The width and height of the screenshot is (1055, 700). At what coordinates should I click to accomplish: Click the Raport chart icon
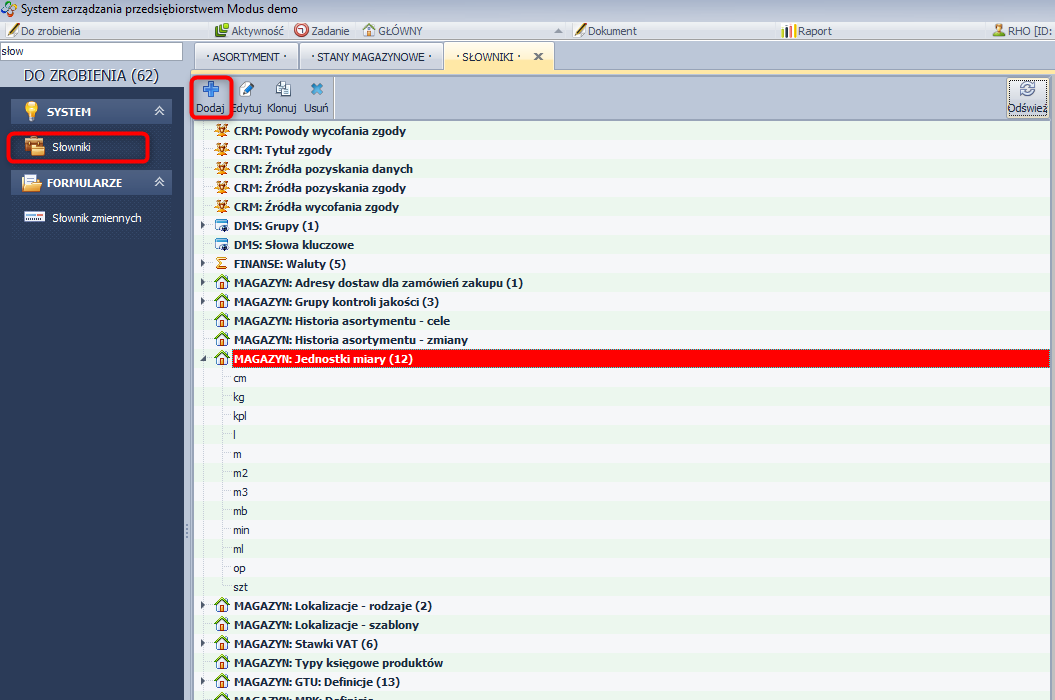(x=788, y=31)
